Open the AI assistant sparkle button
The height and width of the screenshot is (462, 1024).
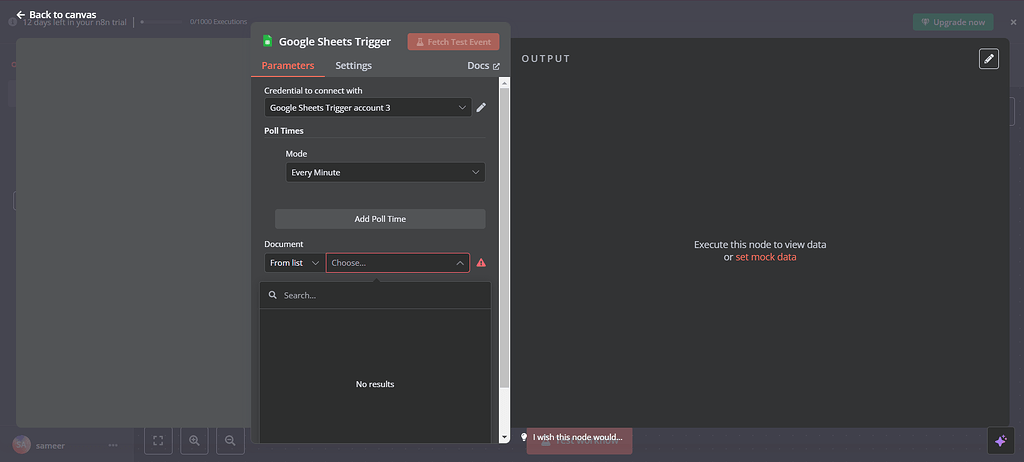pos(999,440)
